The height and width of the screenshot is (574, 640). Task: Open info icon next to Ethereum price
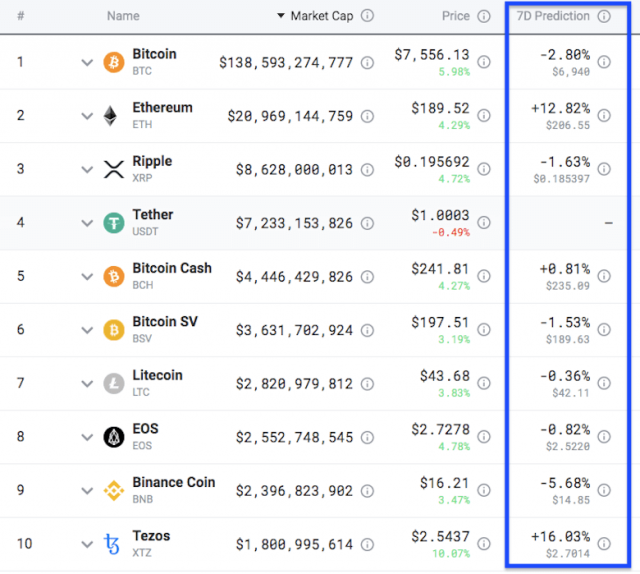click(x=484, y=116)
